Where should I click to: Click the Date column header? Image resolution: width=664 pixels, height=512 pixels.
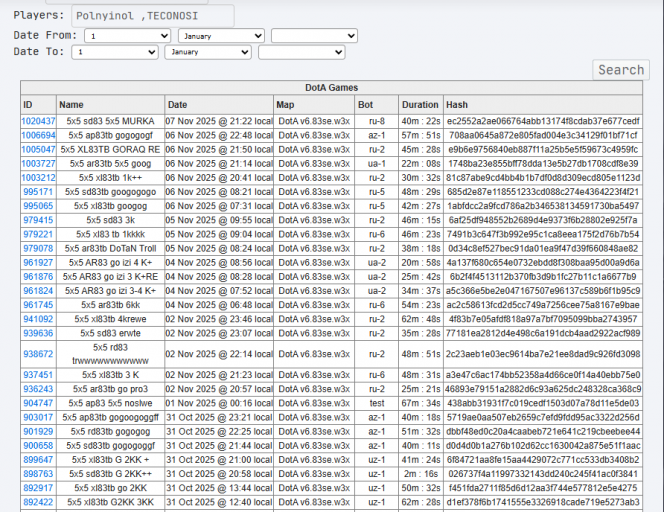pos(219,105)
